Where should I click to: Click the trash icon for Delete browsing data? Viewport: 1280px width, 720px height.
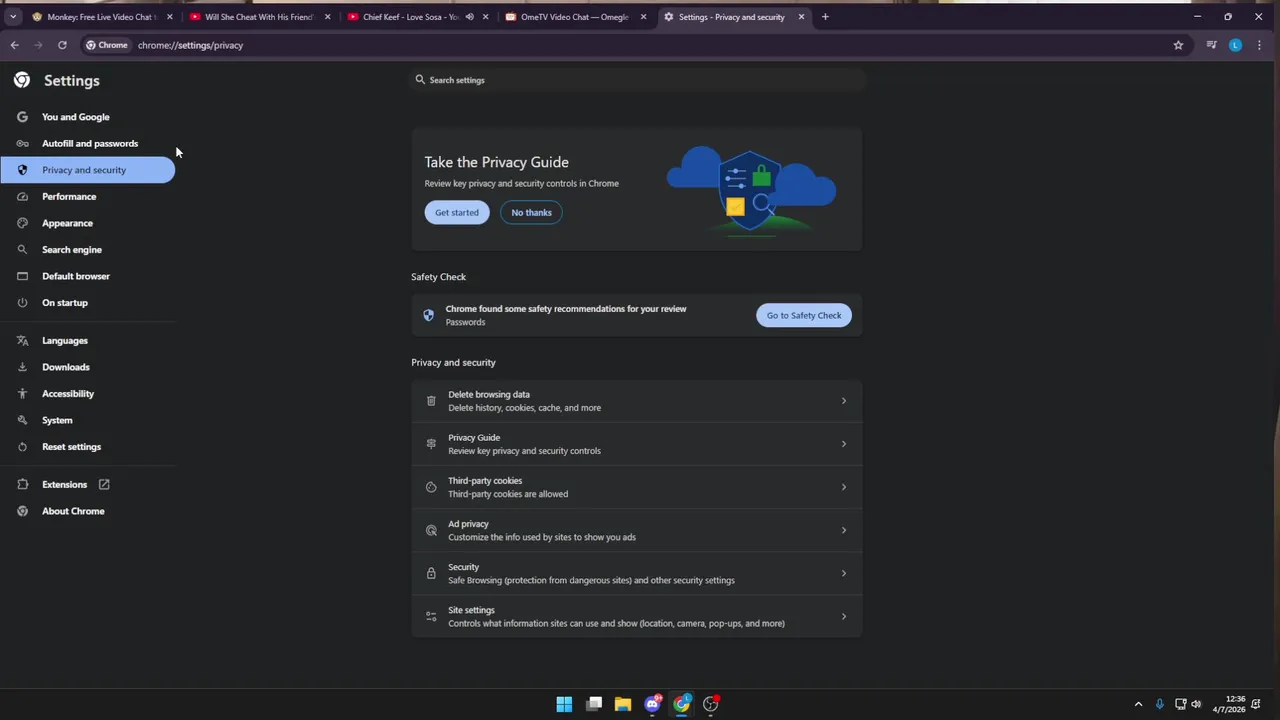(x=431, y=401)
